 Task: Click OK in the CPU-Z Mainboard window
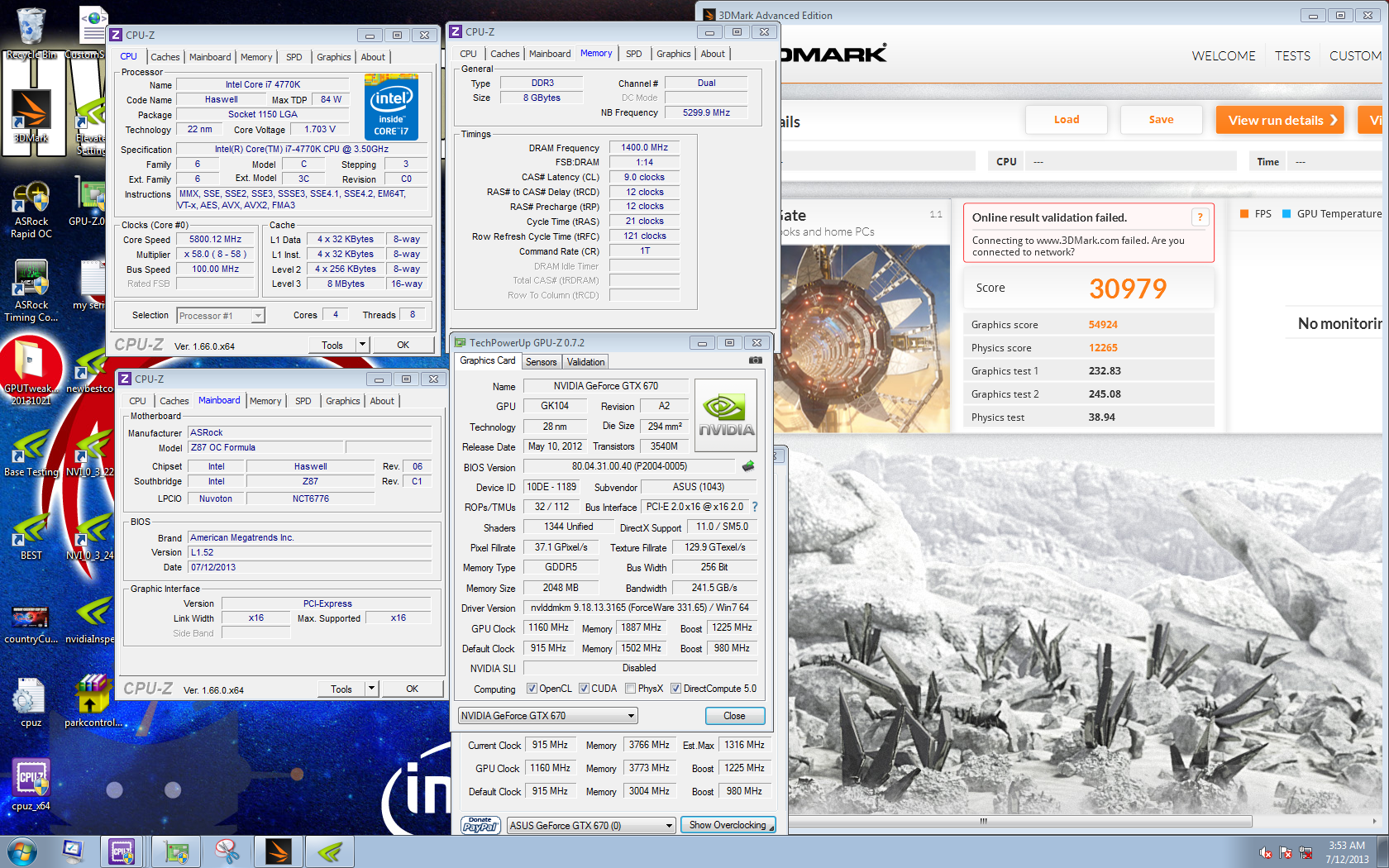[413, 689]
